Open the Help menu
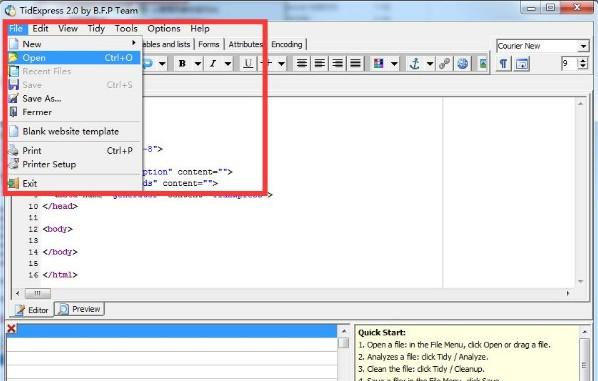Image resolution: width=598 pixels, height=381 pixels. click(200, 29)
